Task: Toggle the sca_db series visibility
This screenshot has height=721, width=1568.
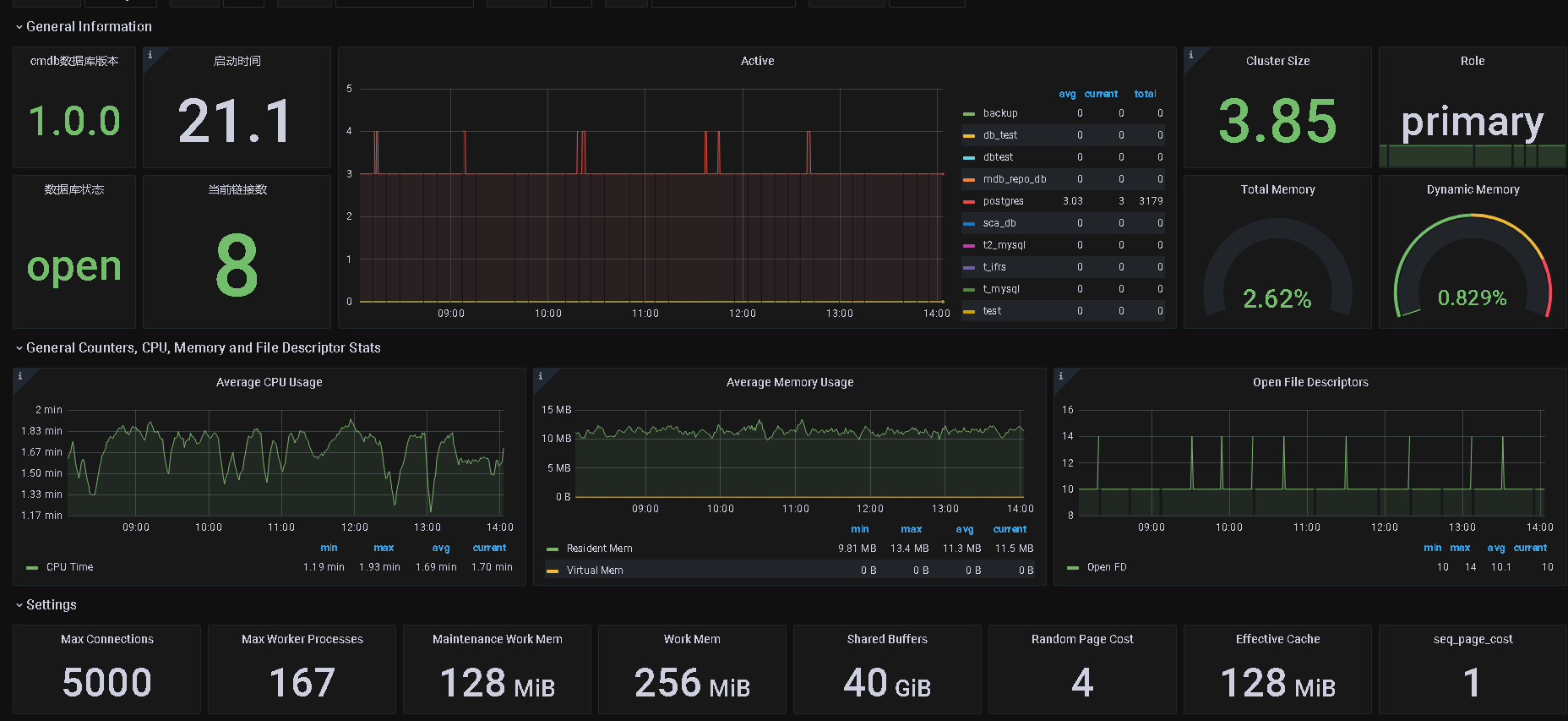Action: (x=999, y=223)
